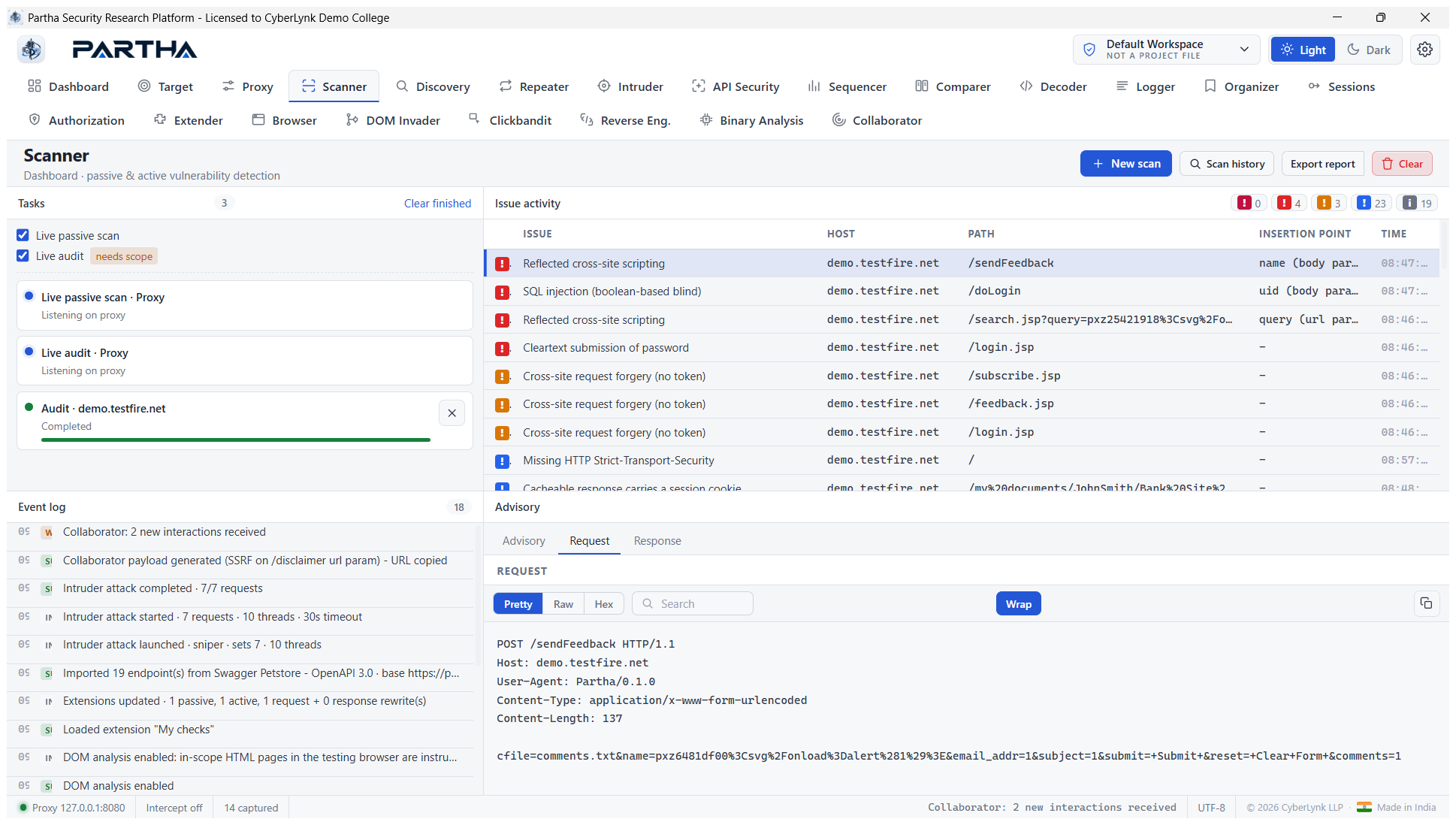Click critical severity filter badge showing 0

pos(1249,203)
